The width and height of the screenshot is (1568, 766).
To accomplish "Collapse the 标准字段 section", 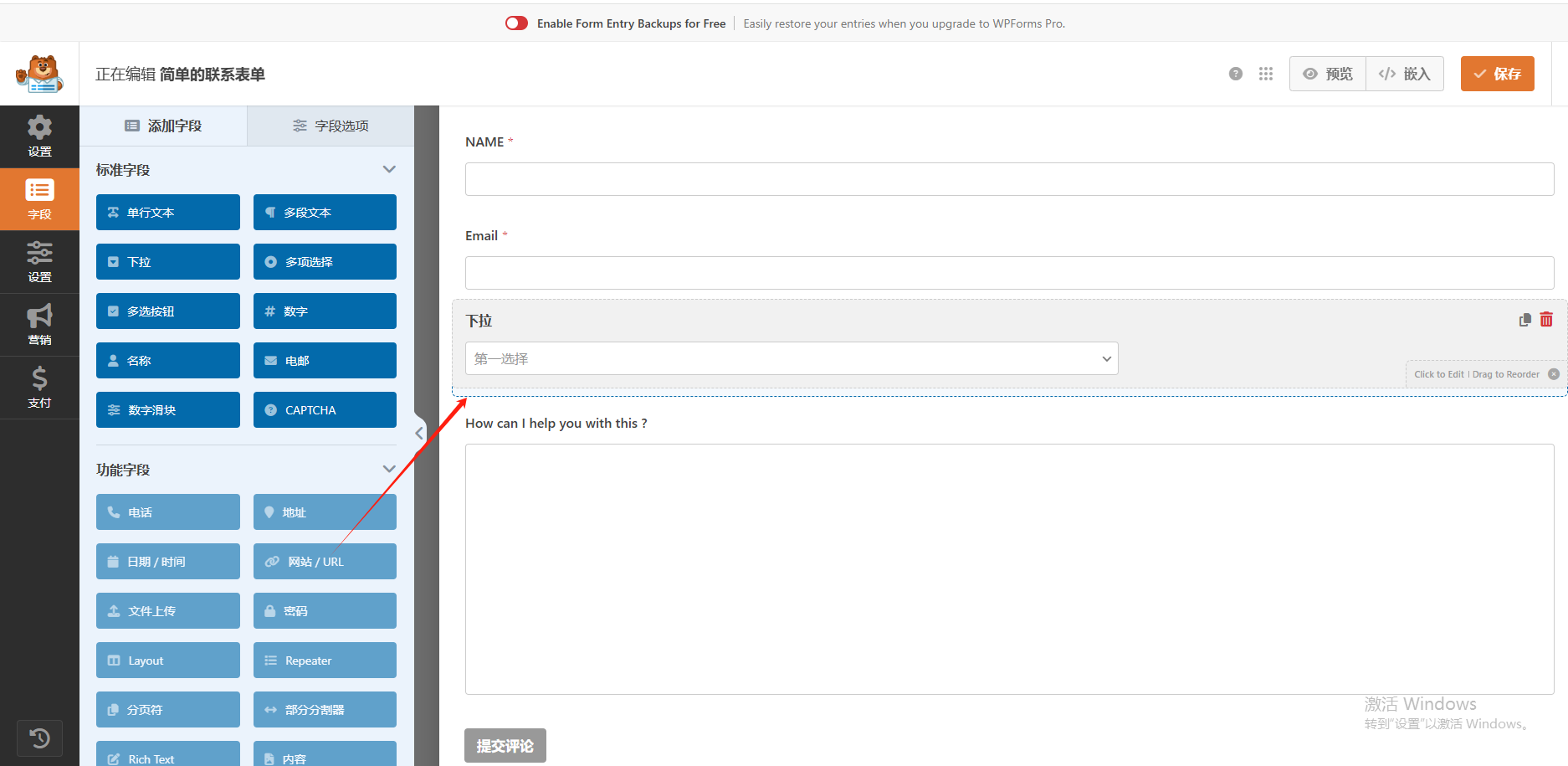I will click(389, 169).
